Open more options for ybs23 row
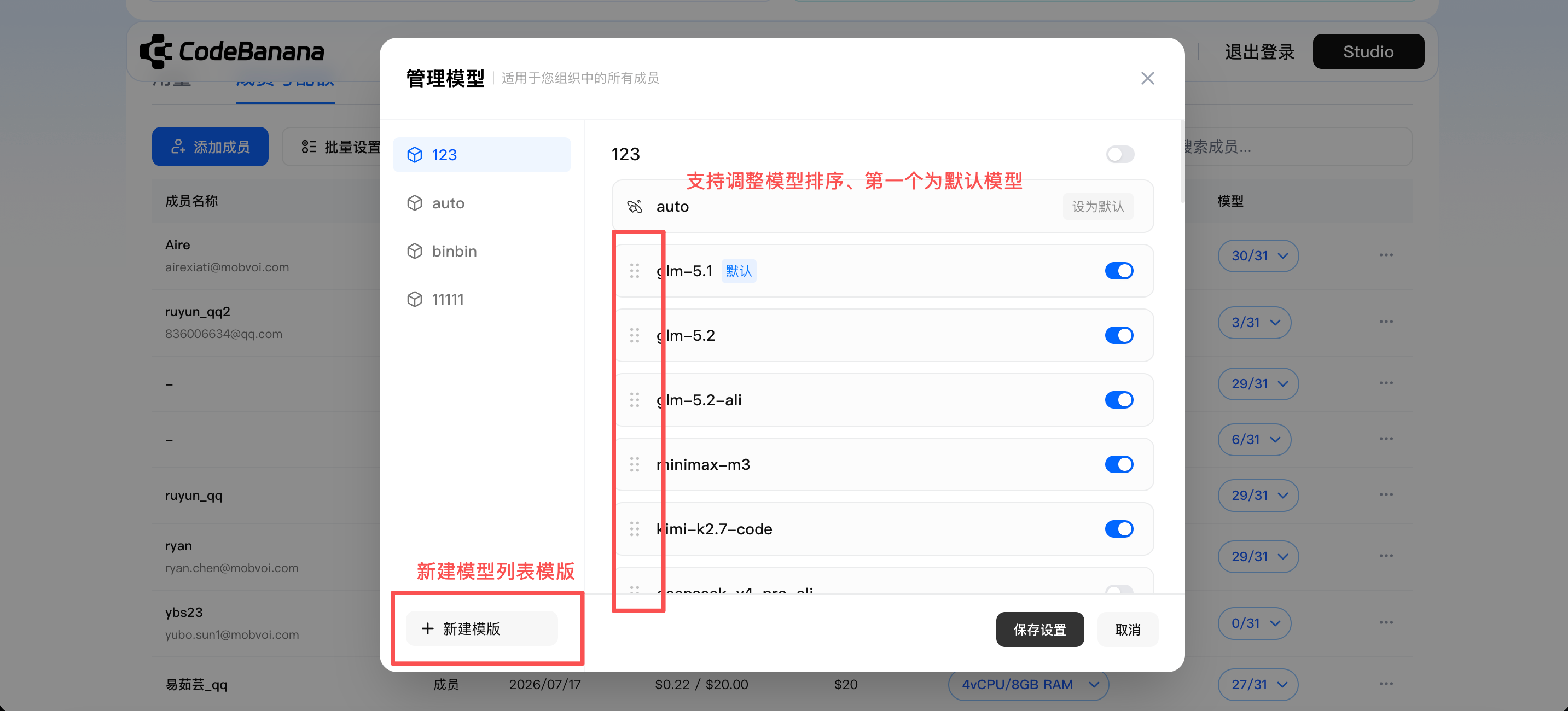Screen dimensions: 1568x711 pos(1386,623)
